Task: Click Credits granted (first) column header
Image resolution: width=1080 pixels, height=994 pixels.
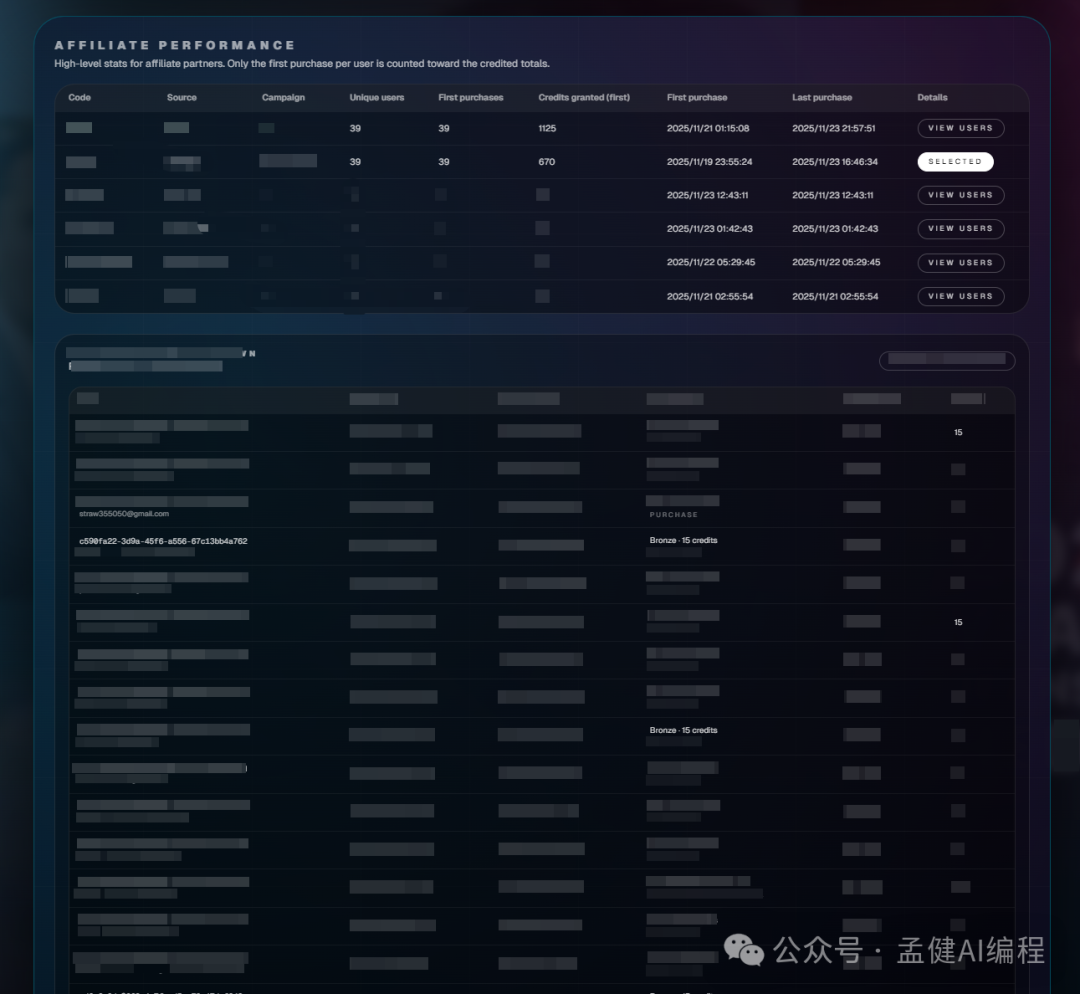Action: (584, 98)
